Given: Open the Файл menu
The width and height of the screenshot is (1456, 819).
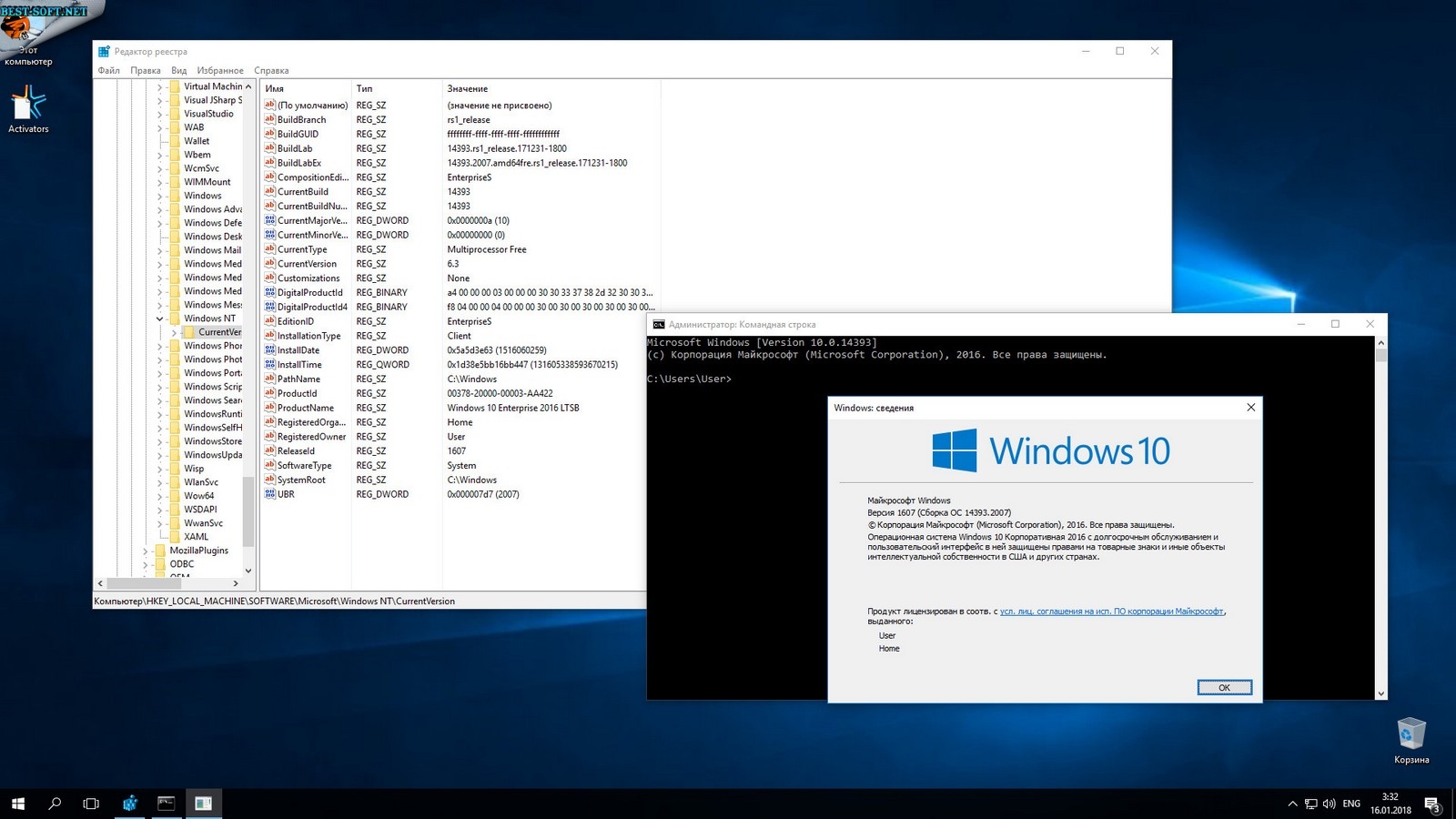Looking at the screenshot, I should click(x=108, y=70).
